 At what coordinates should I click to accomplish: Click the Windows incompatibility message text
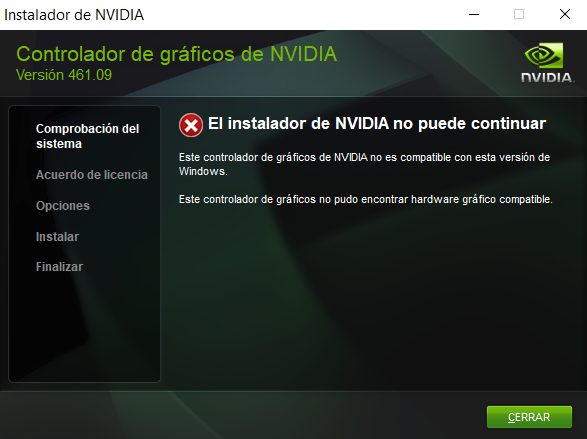364,164
